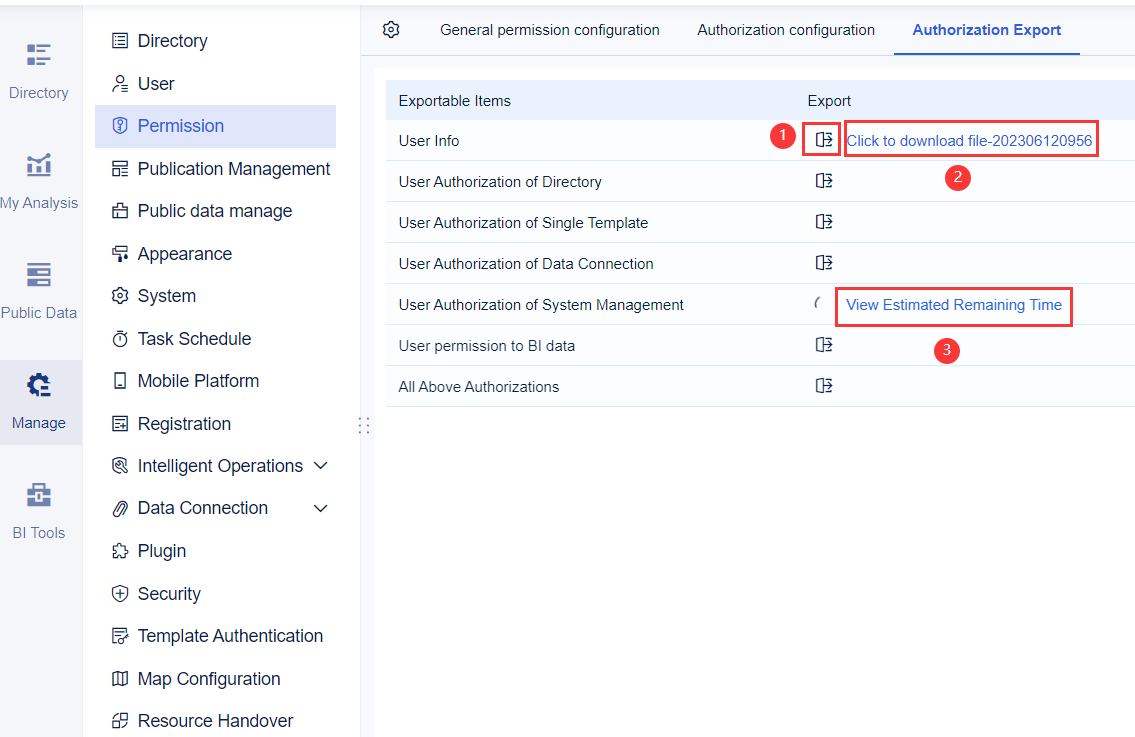Export the User Info item

(x=821, y=138)
